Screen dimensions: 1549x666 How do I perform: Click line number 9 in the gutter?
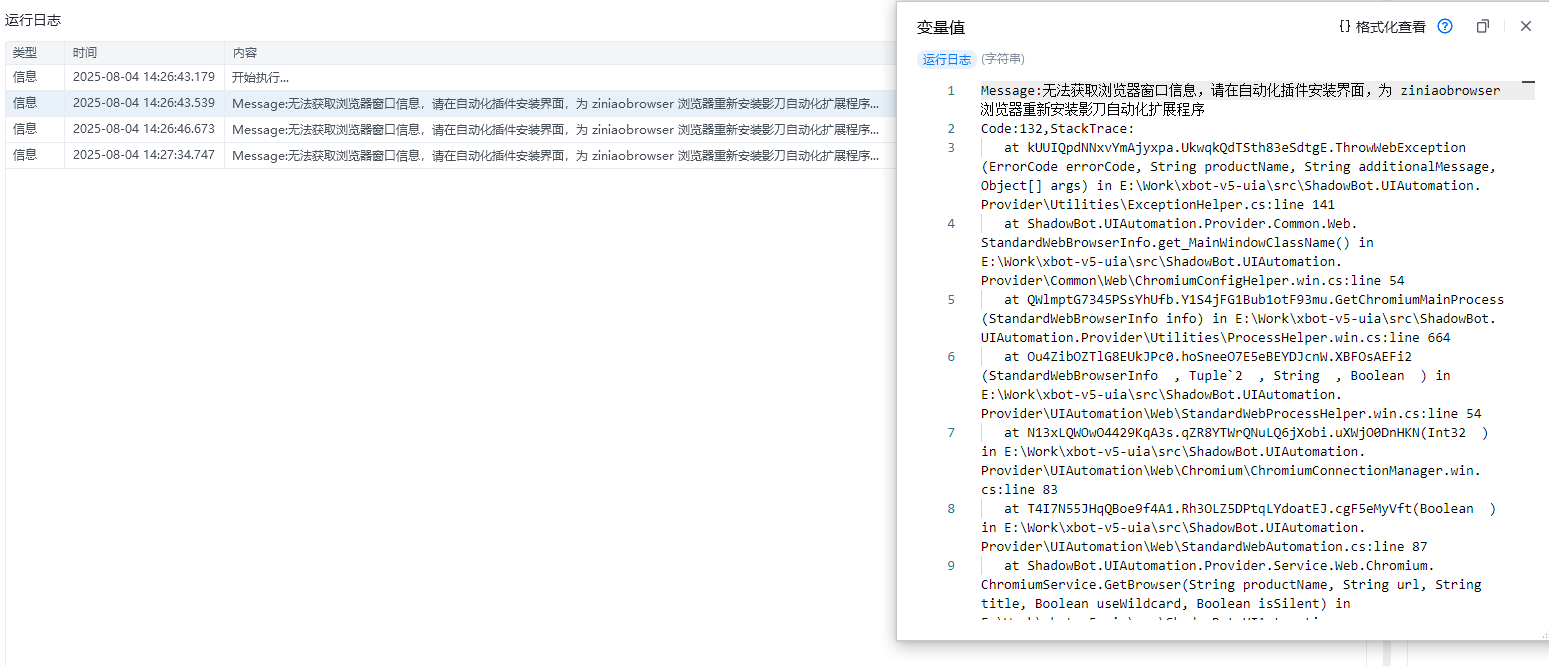coord(951,566)
